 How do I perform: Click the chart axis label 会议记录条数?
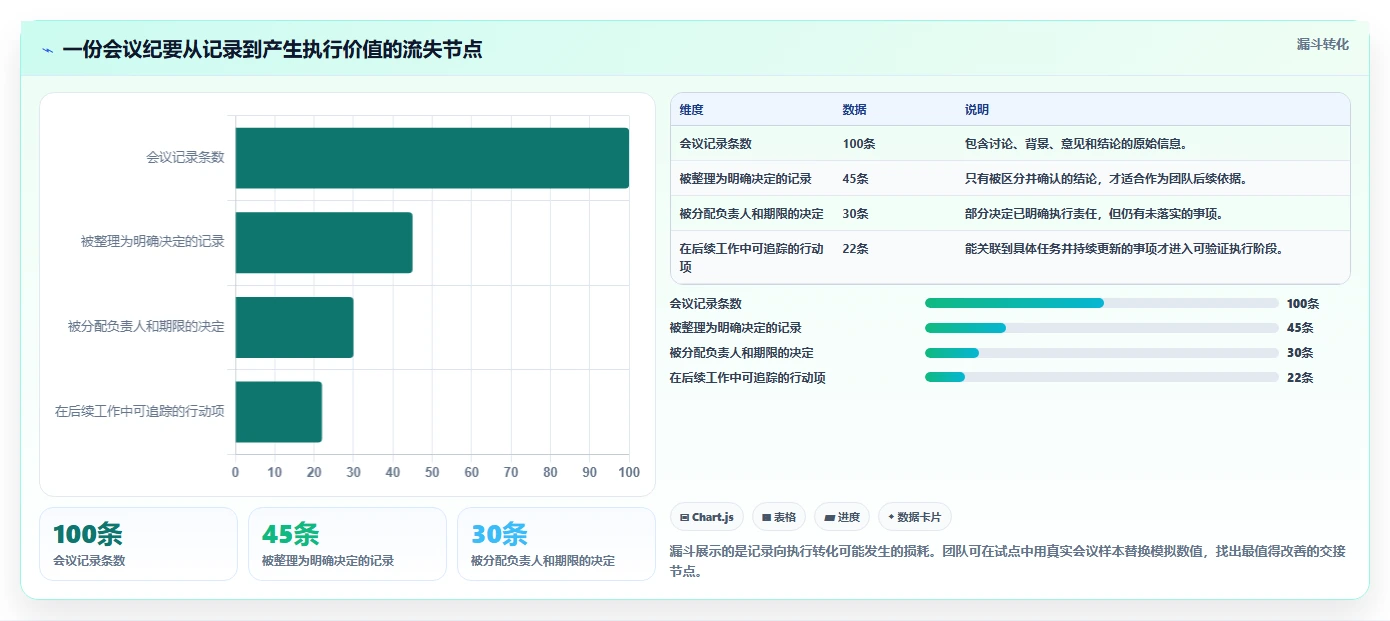point(185,157)
